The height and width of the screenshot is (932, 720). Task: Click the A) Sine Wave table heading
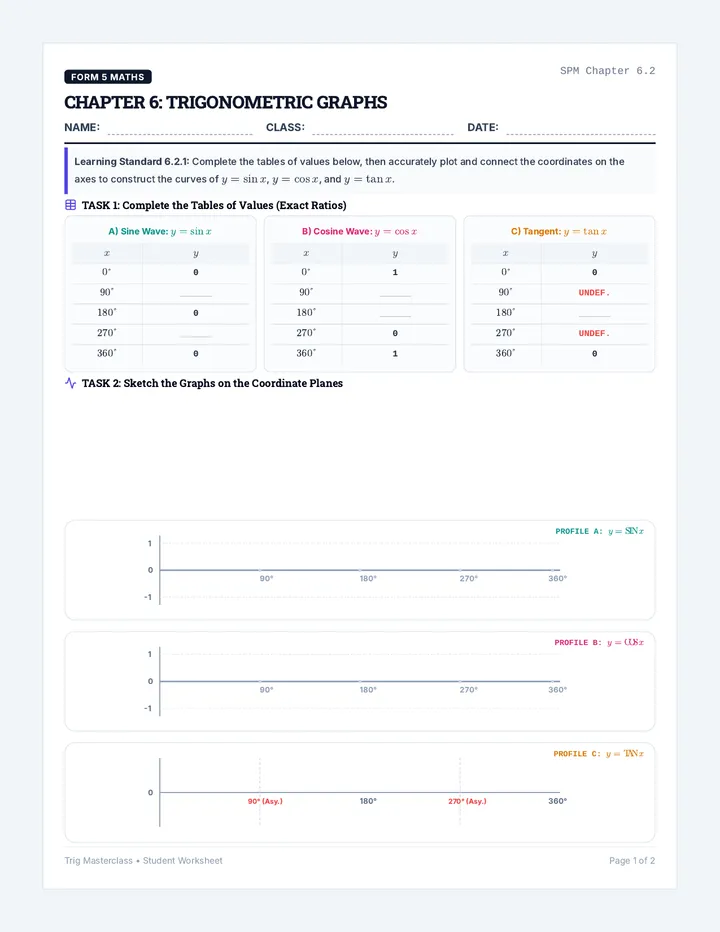click(x=160, y=231)
